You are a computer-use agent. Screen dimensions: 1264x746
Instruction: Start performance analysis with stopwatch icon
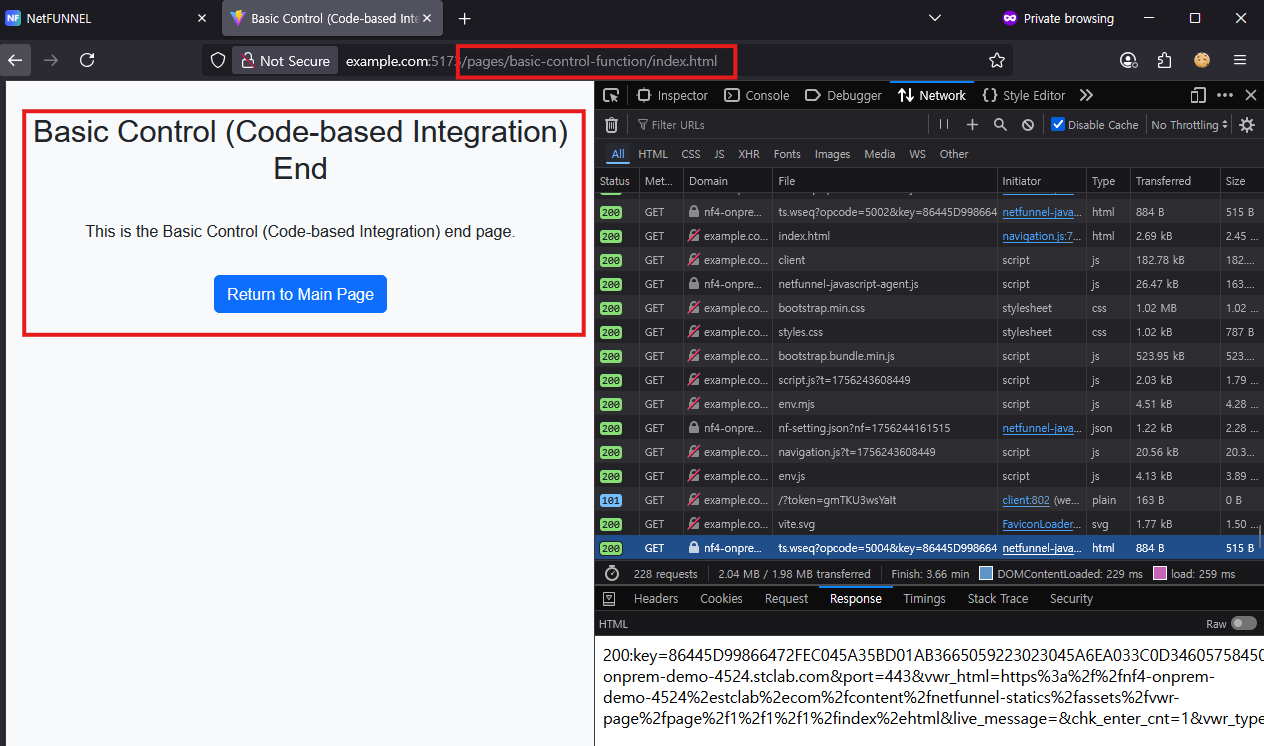[x=610, y=574]
